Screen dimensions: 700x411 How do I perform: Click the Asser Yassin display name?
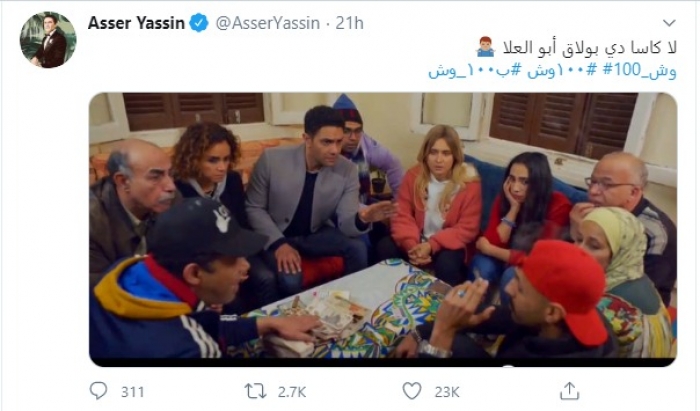(x=136, y=23)
